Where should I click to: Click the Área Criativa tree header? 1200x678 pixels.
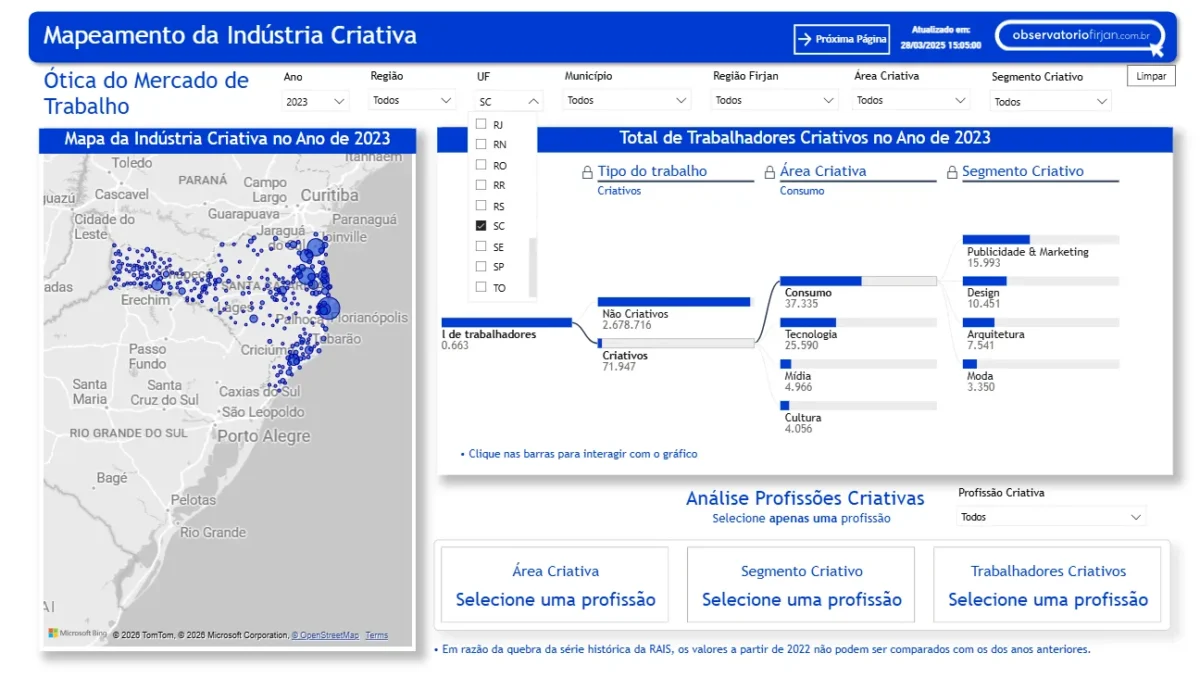pos(823,171)
